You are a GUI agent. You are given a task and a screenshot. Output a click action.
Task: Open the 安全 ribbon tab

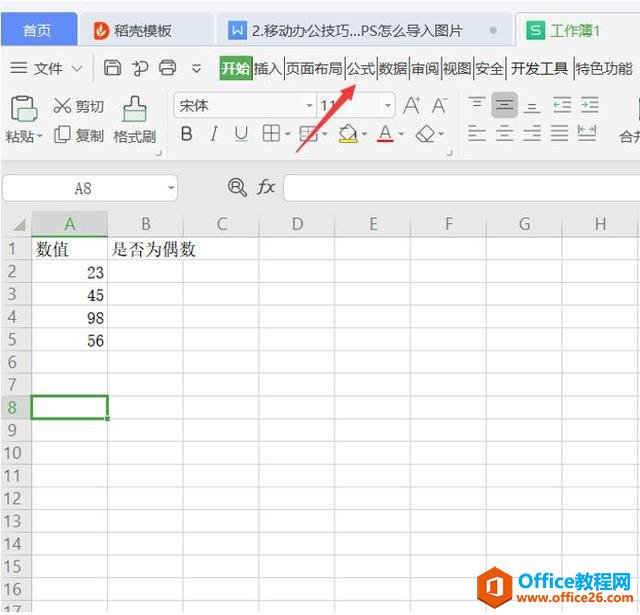coord(489,68)
